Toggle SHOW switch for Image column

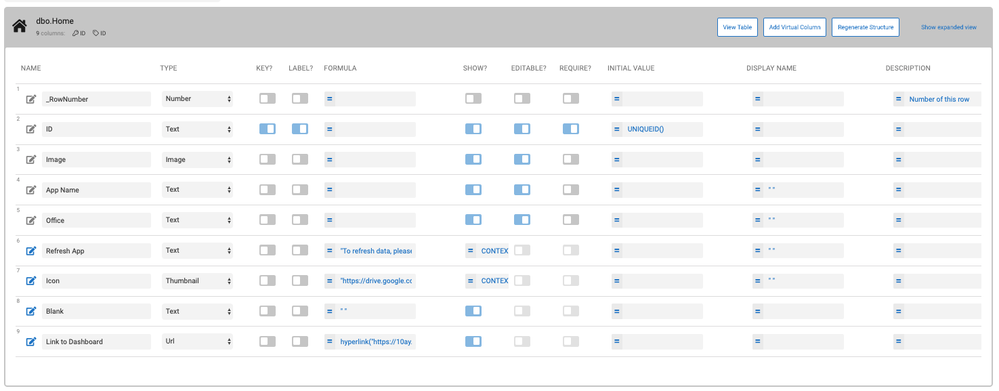[473, 159]
